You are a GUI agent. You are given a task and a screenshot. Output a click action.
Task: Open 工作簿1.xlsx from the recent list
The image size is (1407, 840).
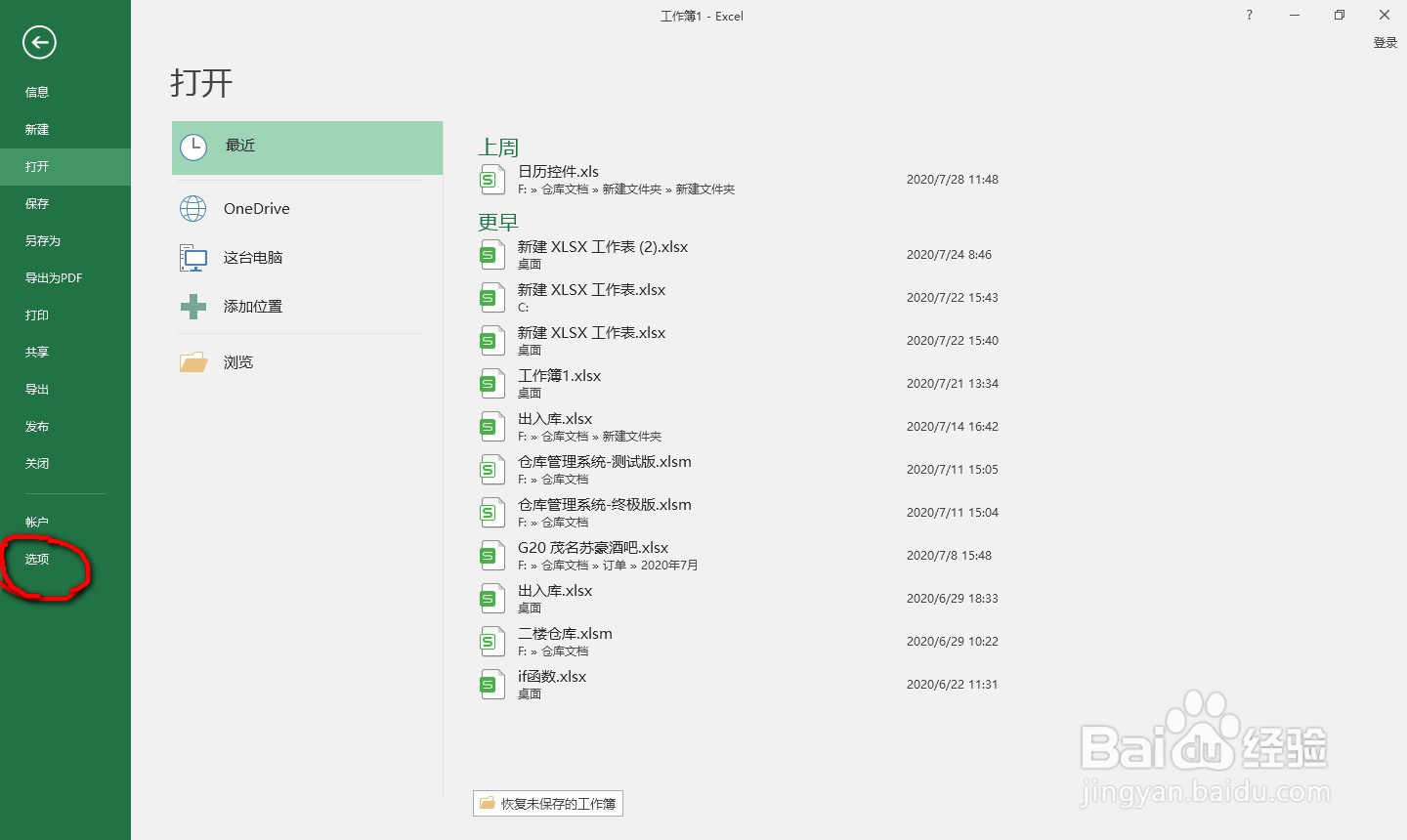coord(743,384)
